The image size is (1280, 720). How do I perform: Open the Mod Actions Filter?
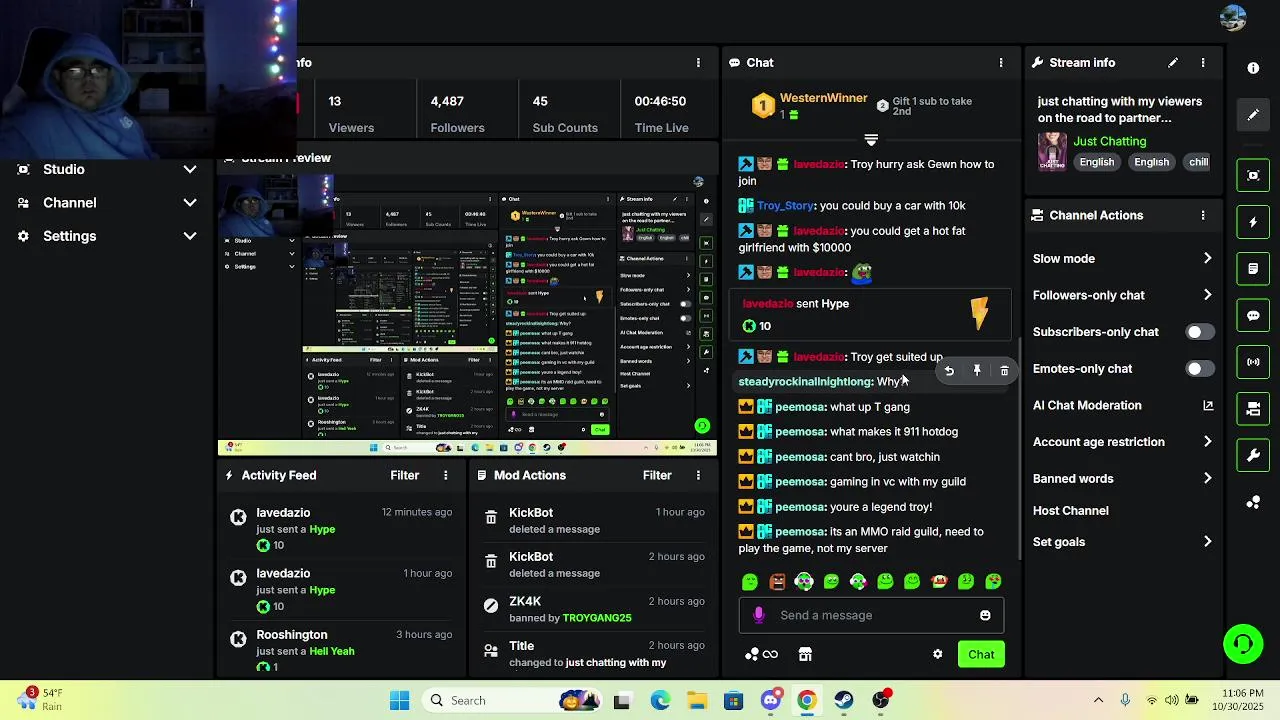point(657,475)
